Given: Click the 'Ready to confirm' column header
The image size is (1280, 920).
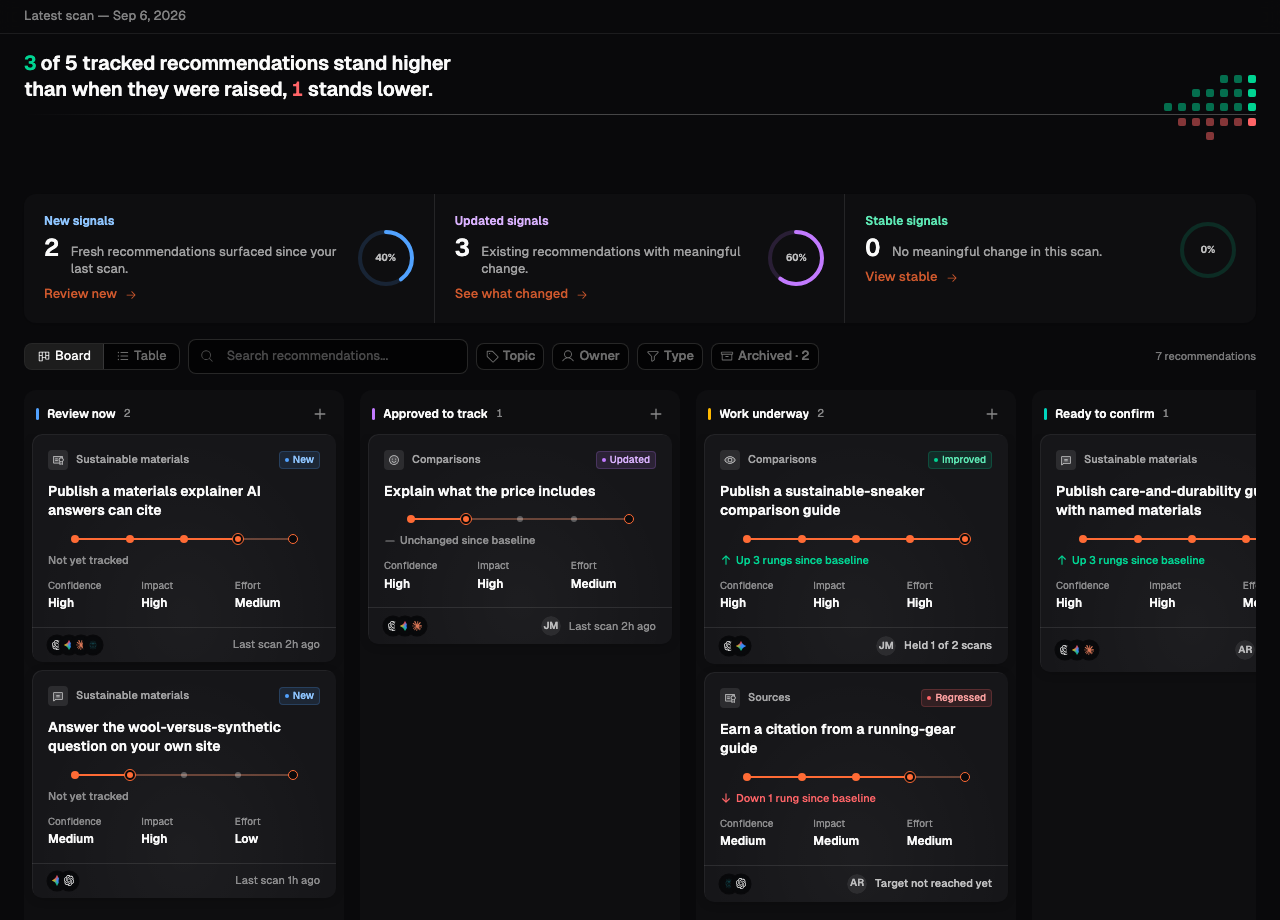Looking at the screenshot, I should point(1105,414).
